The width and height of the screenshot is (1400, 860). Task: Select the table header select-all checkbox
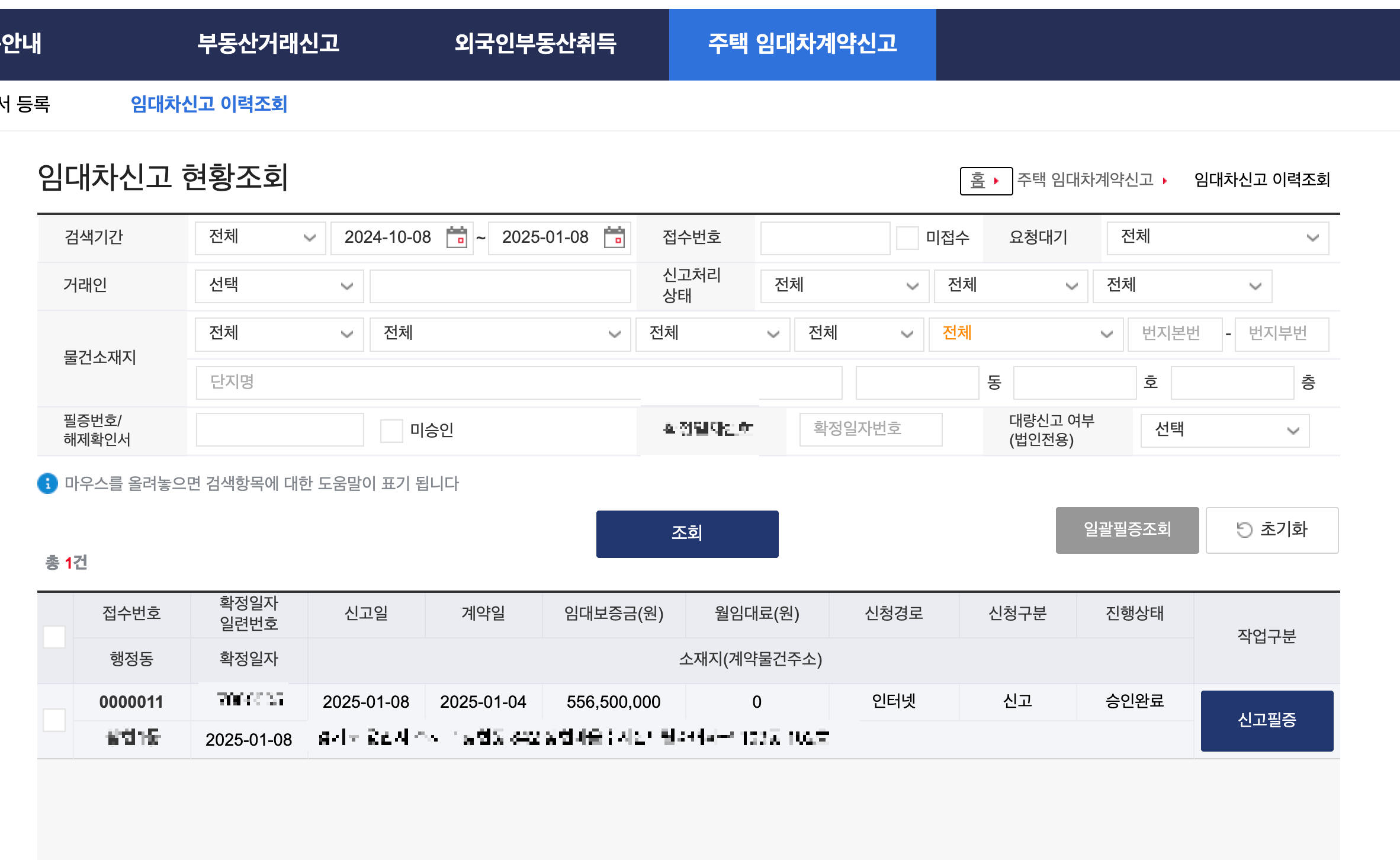click(54, 637)
